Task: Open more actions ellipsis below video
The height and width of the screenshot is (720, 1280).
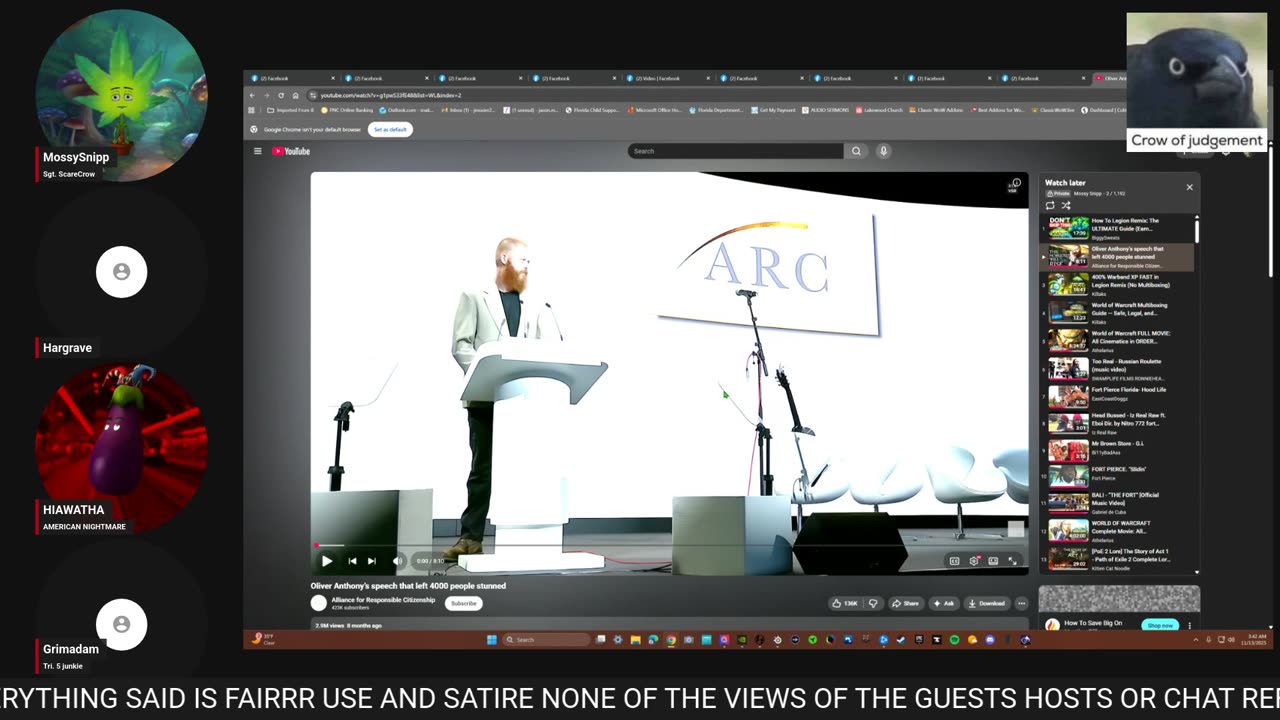Action: tap(1021, 603)
